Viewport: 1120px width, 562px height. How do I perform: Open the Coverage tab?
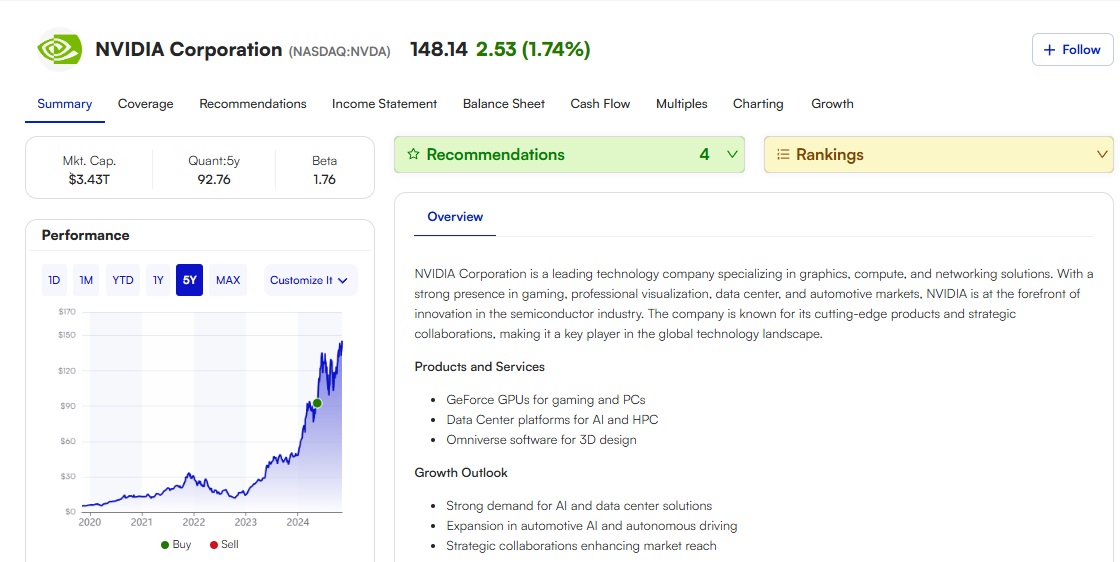(x=146, y=104)
